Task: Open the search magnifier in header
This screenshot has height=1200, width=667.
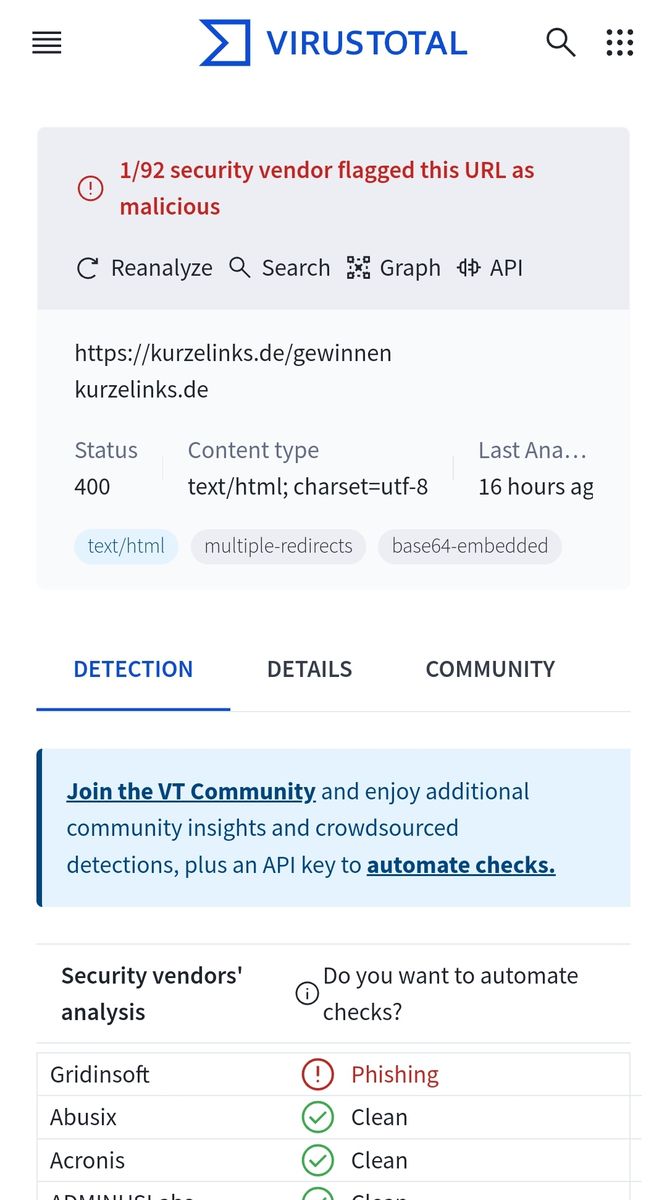Action: click(x=561, y=43)
